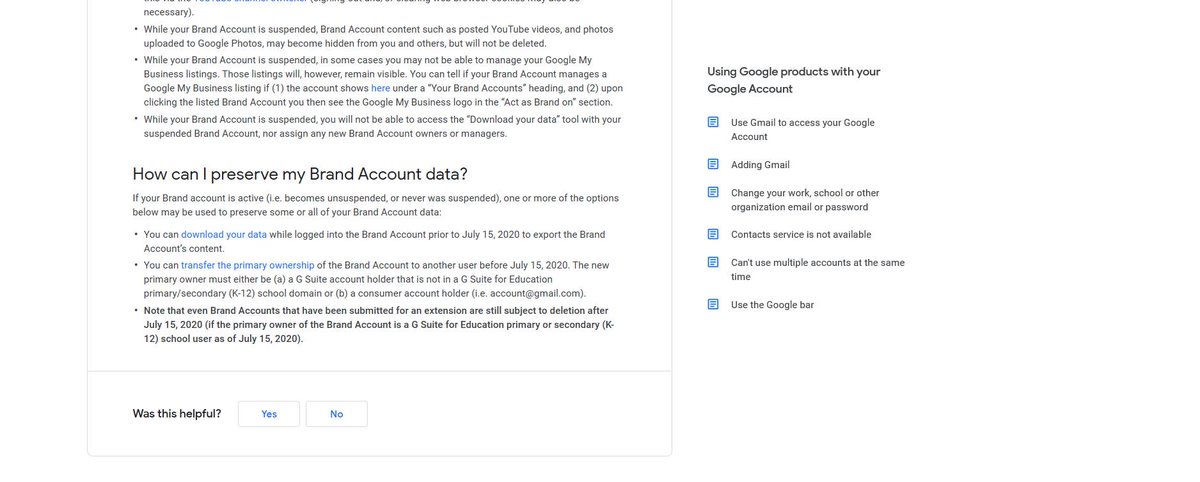
Task: Click bullet about posted YouTube videos being hidden
Action: (x=379, y=36)
